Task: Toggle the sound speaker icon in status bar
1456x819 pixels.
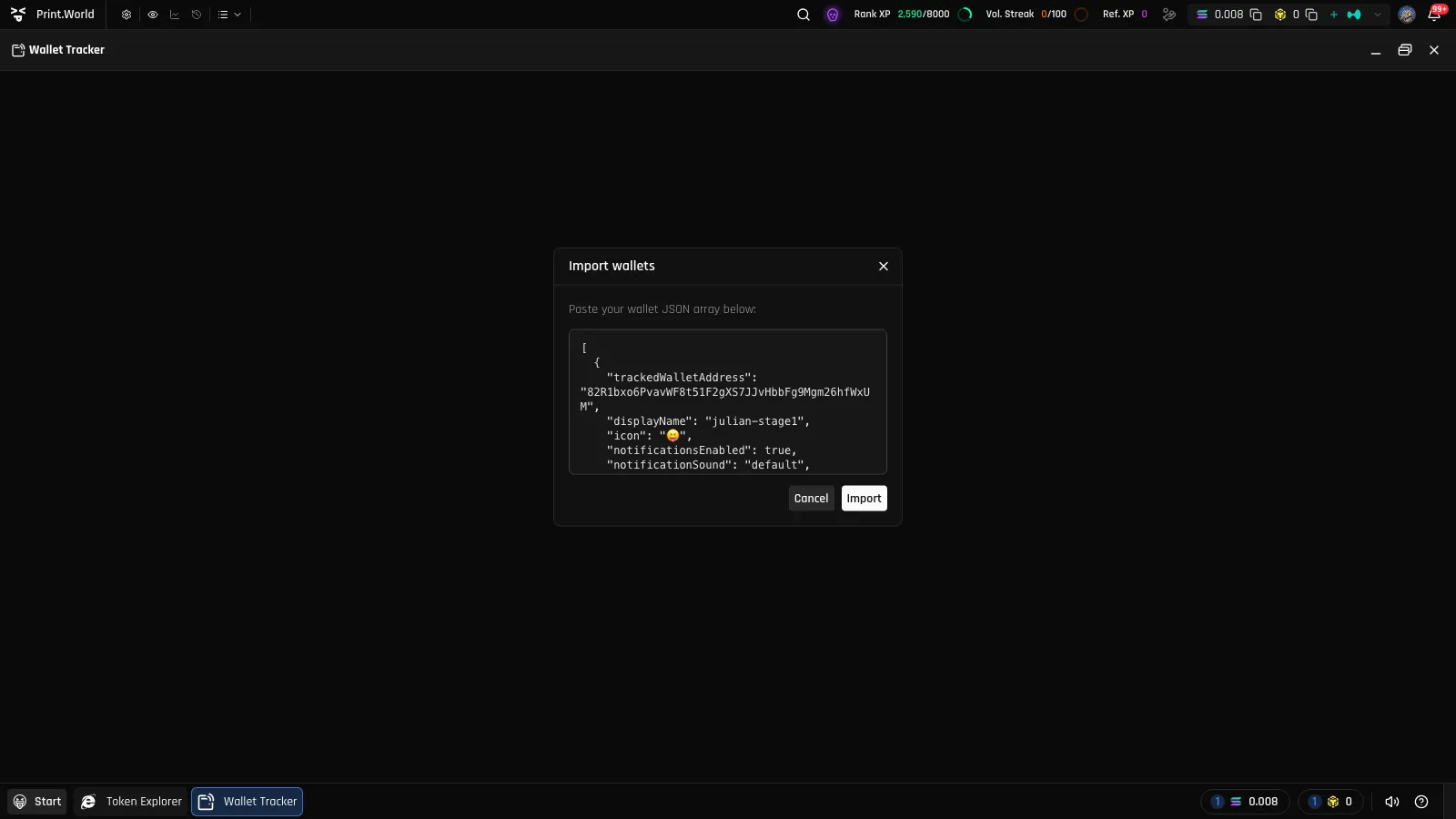Action: pos(1392,802)
